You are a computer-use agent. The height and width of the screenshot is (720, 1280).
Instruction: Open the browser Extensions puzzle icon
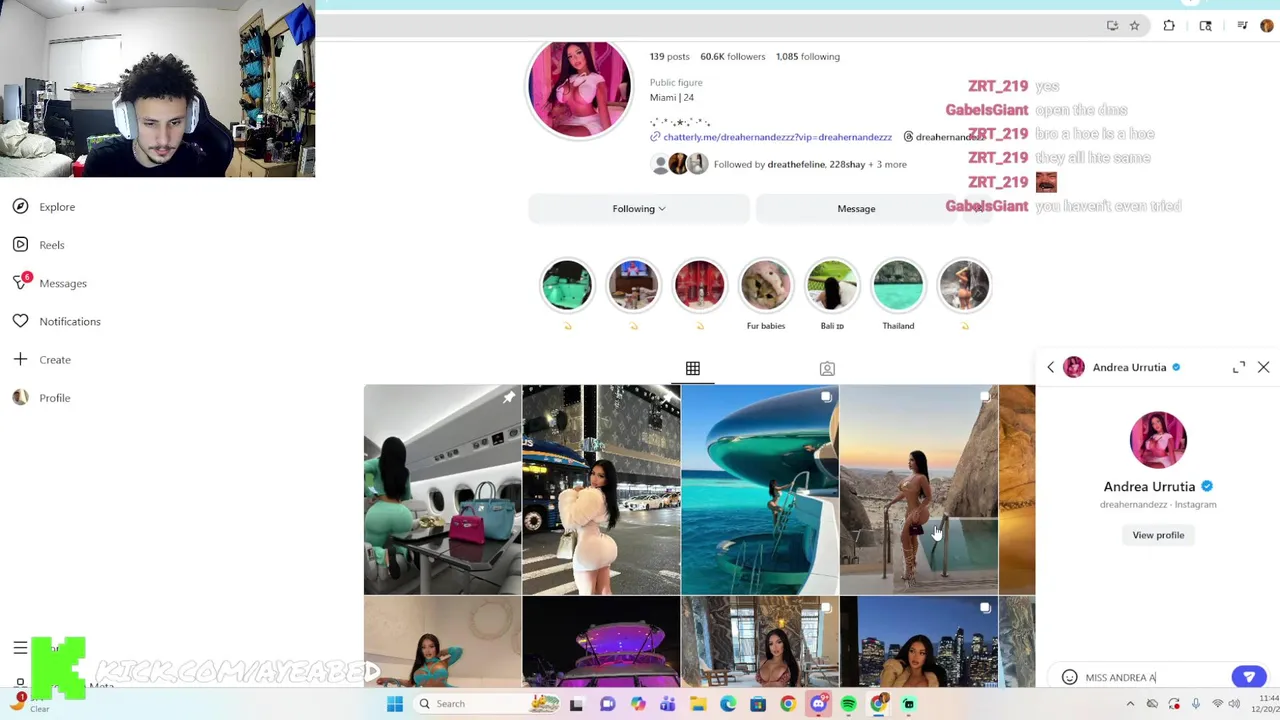tap(1169, 26)
